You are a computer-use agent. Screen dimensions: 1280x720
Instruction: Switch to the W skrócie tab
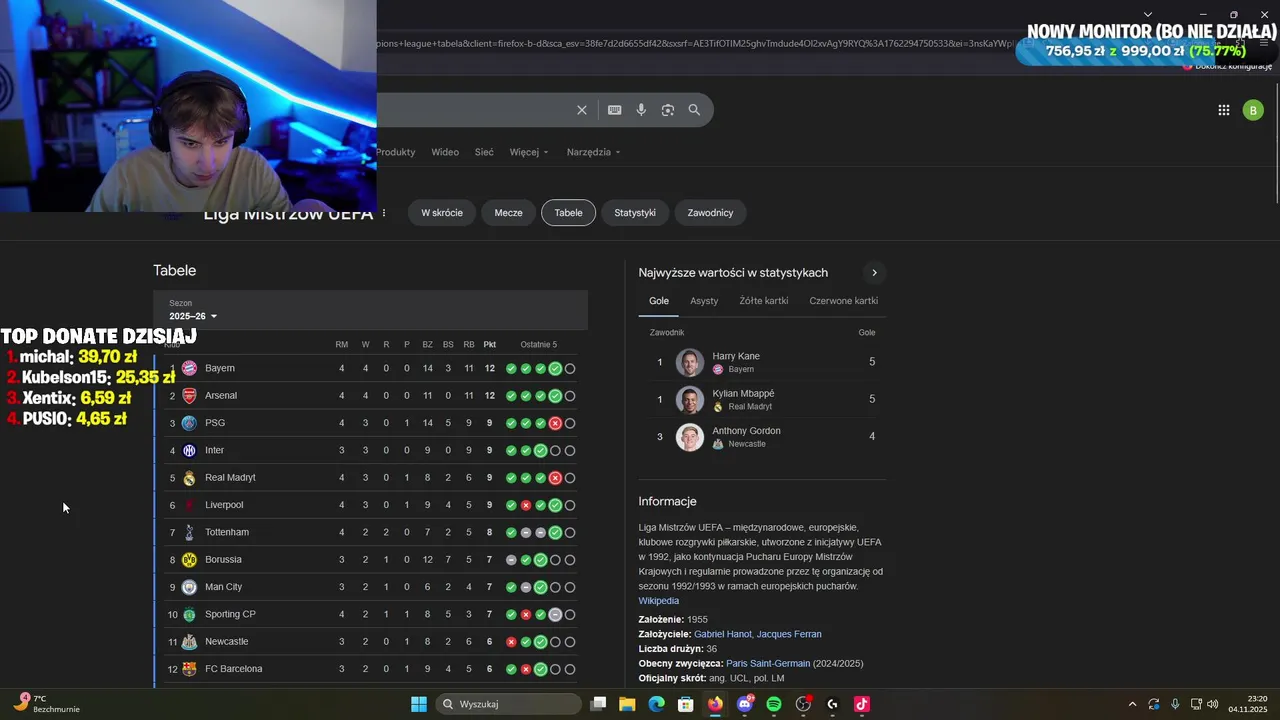442,213
